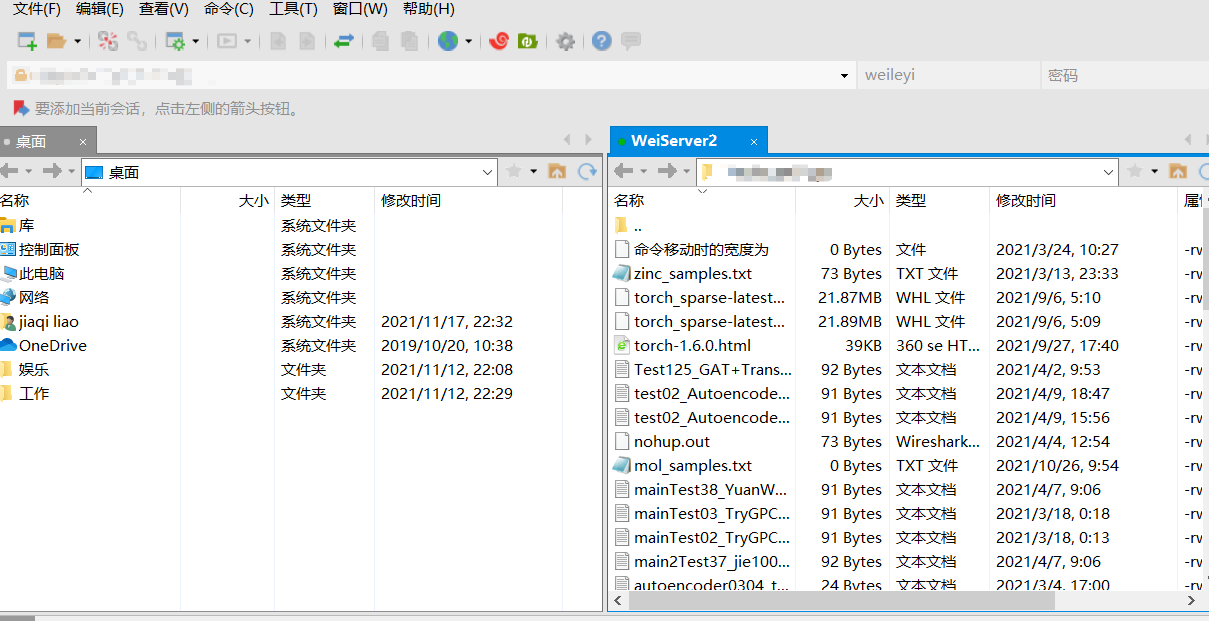Open a new session tab icon
Screen dimensions: 1209x621
point(26,41)
